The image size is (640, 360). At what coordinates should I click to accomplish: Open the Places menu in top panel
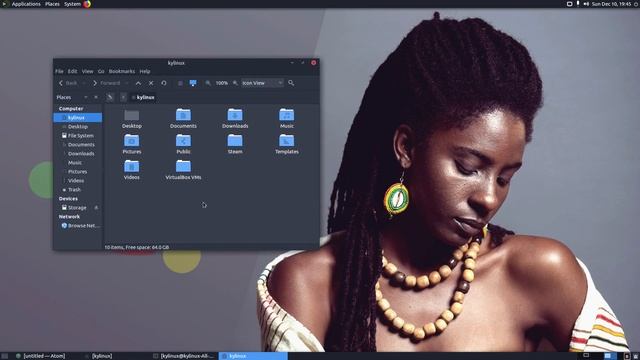52,4
